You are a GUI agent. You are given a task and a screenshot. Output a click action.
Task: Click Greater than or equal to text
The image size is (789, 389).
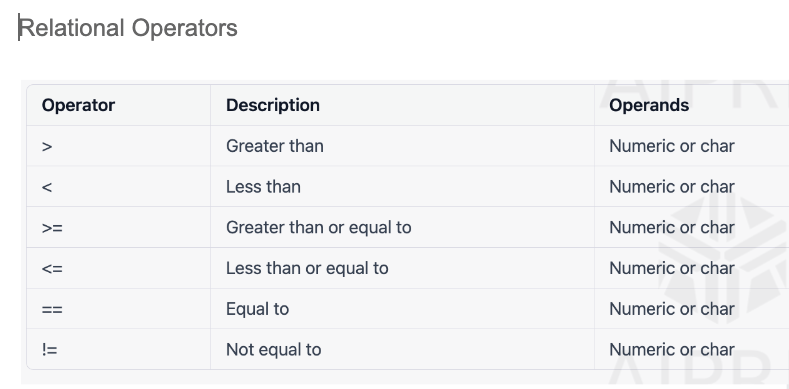point(319,227)
